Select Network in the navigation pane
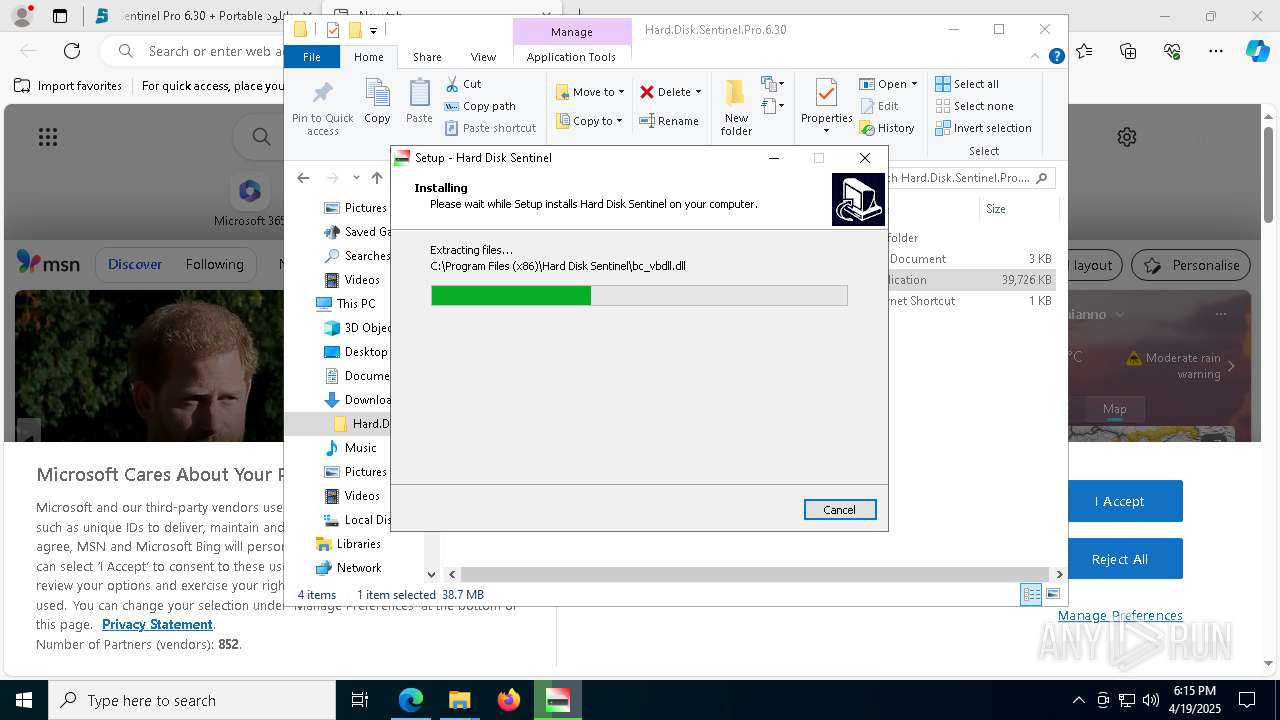Viewport: 1280px width, 720px height. pyautogui.click(x=348, y=567)
